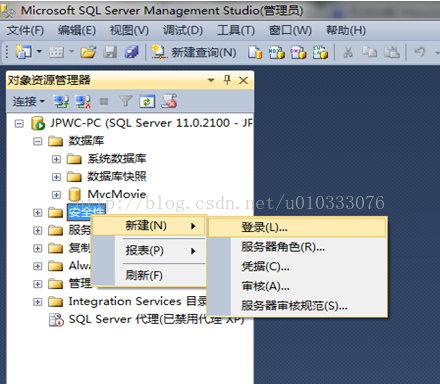The image size is (440, 384).
Task: Open Object Explorer window position dropdown arrow
Action: (x=211, y=80)
